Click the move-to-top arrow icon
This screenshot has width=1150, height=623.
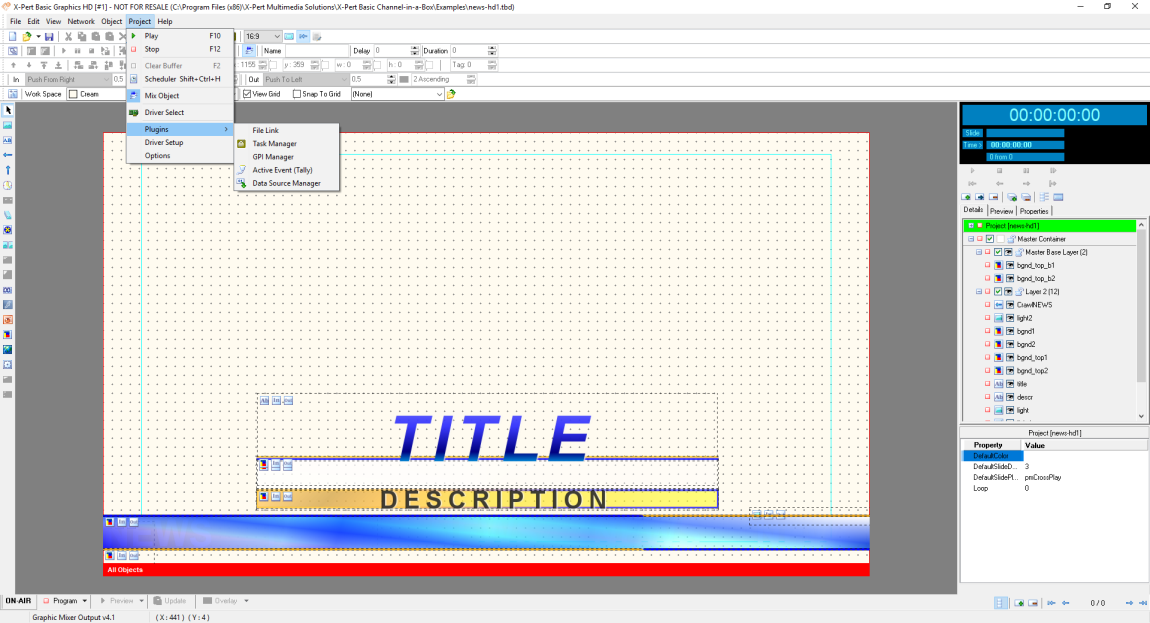[x=44, y=65]
